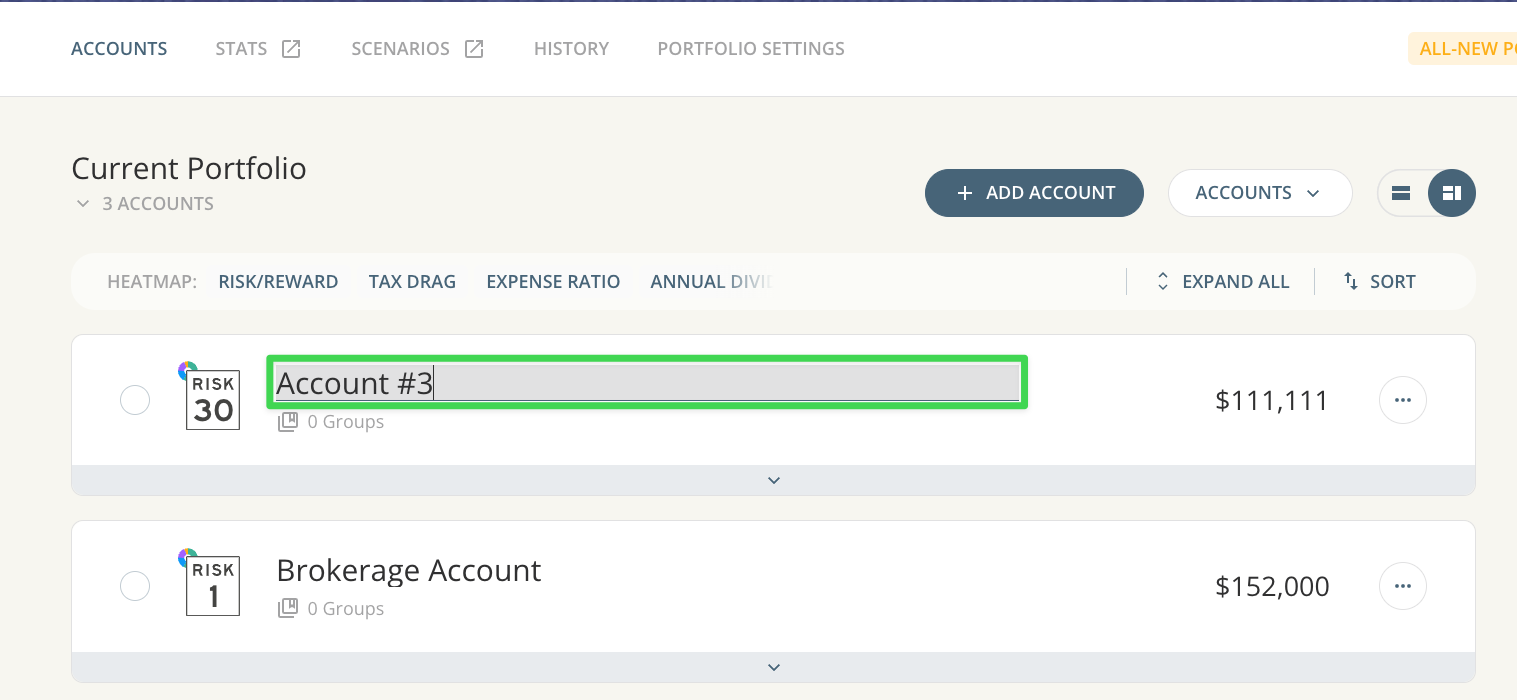Click the ADD ACCOUNT button
The image size is (1517, 700).
tap(1034, 192)
